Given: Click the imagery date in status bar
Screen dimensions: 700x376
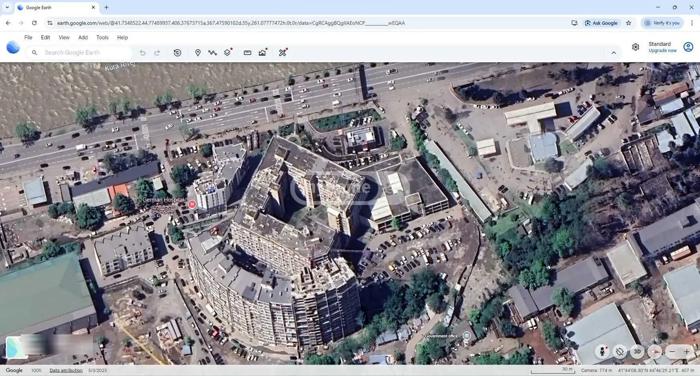Looking at the screenshot, I should 98,371.
